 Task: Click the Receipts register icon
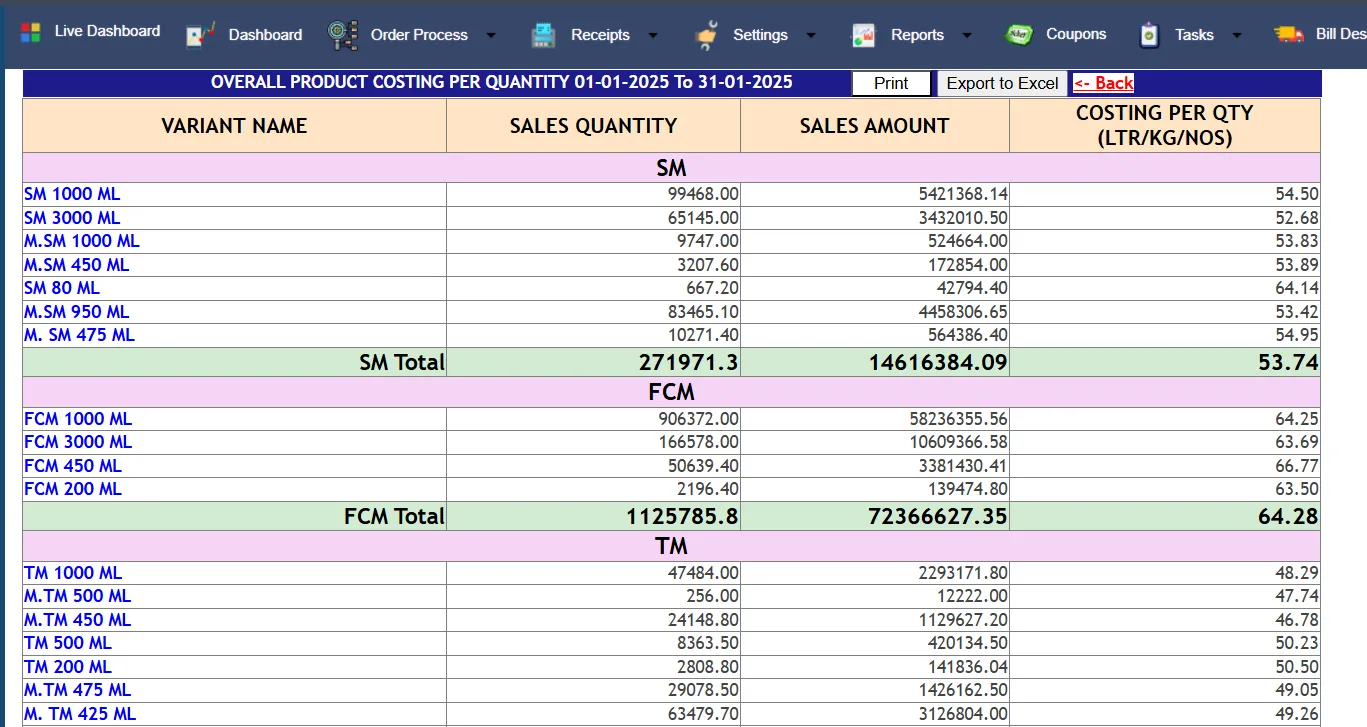pos(543,35)
